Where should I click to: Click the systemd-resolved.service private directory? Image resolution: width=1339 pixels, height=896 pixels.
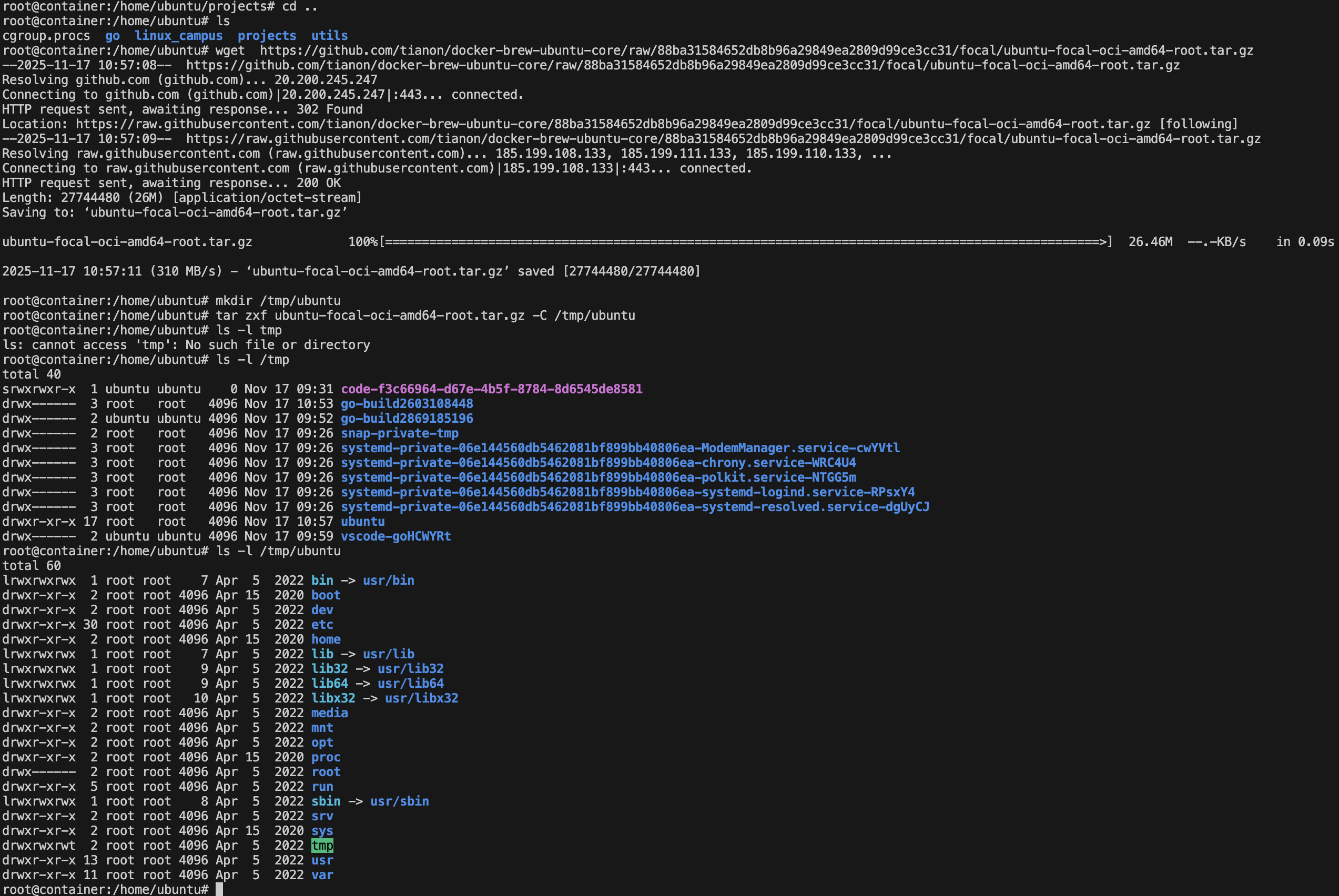[634, 507]
